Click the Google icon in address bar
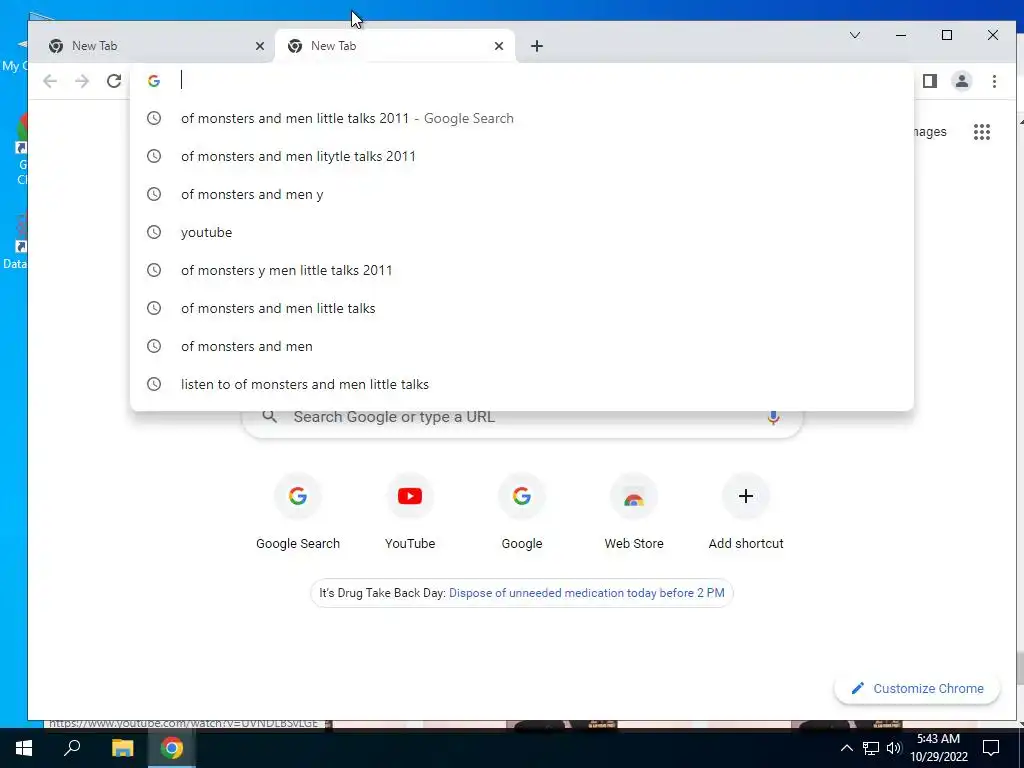1024x768 pixels. [x=154, y=81]
